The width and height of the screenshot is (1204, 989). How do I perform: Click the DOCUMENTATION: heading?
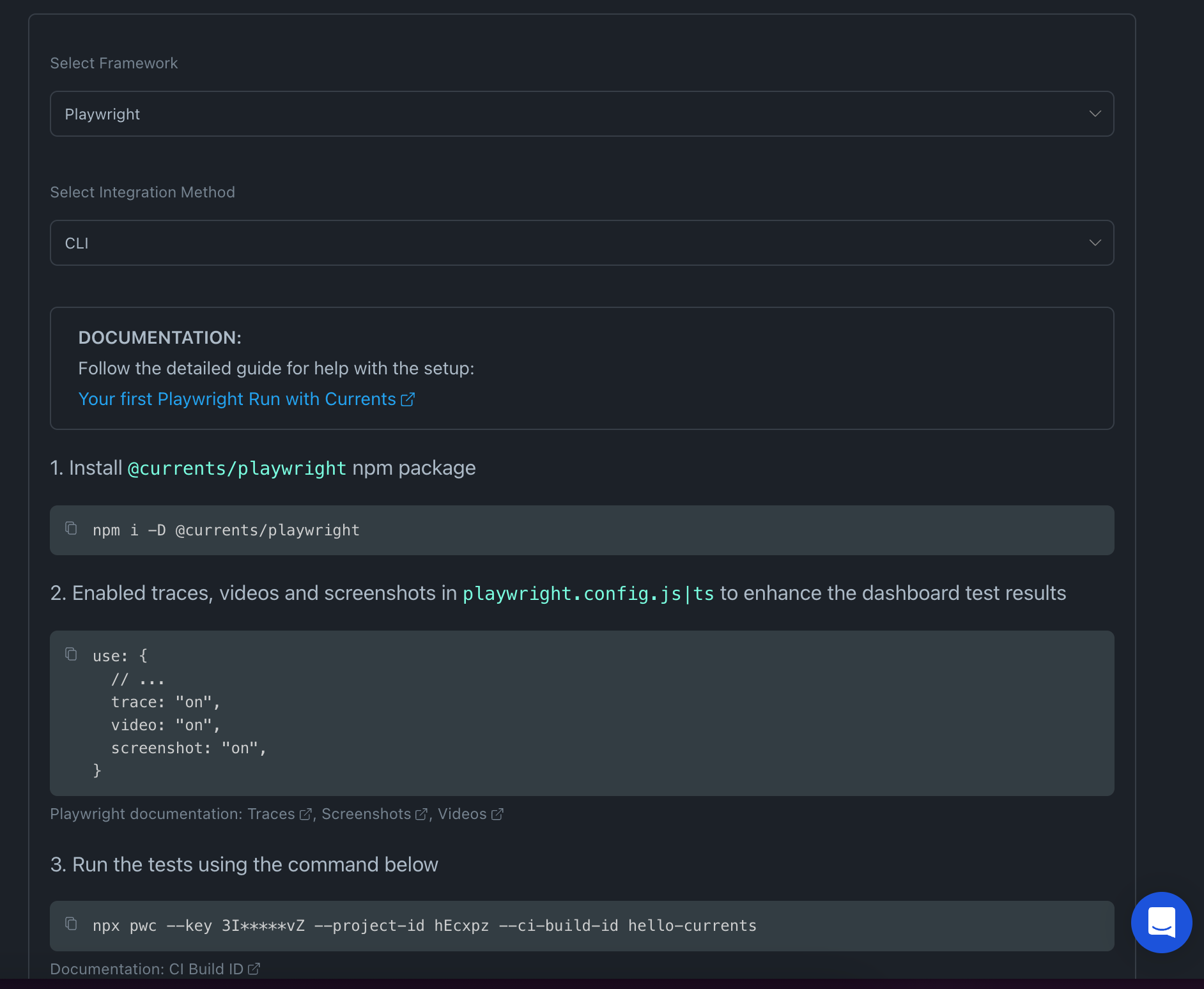click(160, 337)
